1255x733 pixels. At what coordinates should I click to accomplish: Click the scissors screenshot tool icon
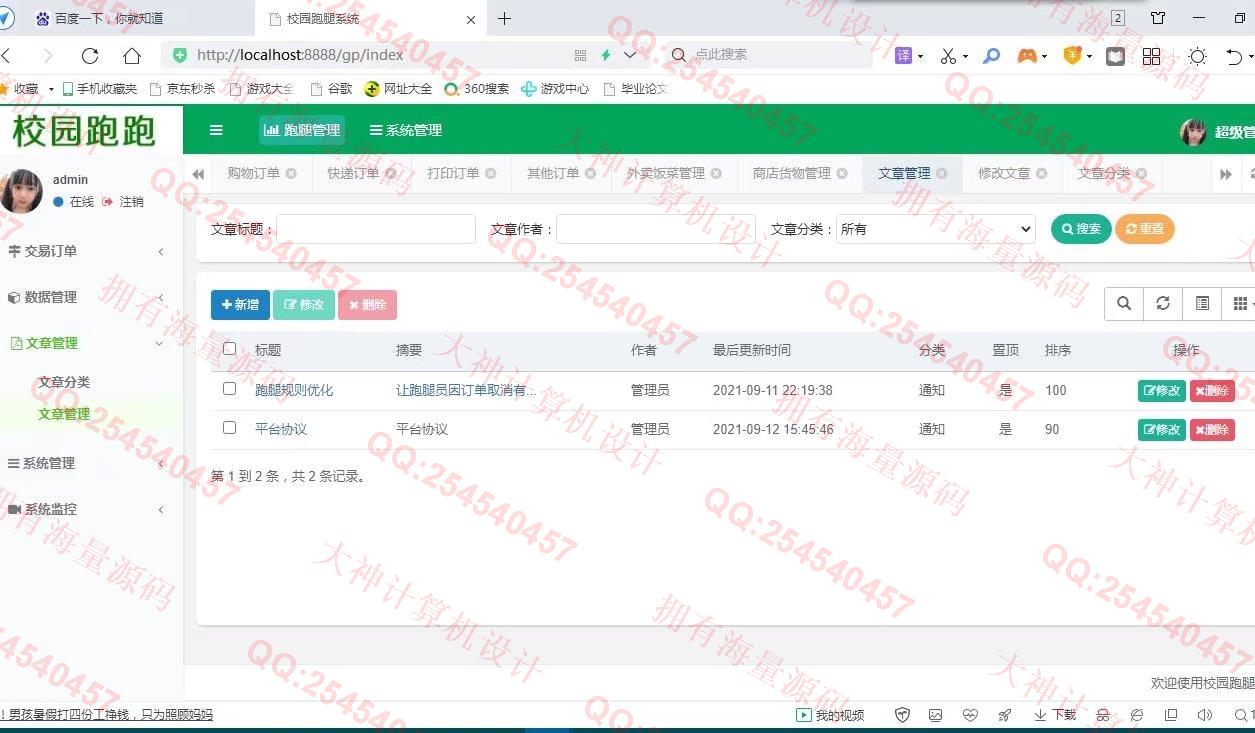click(x=948, y=56)
